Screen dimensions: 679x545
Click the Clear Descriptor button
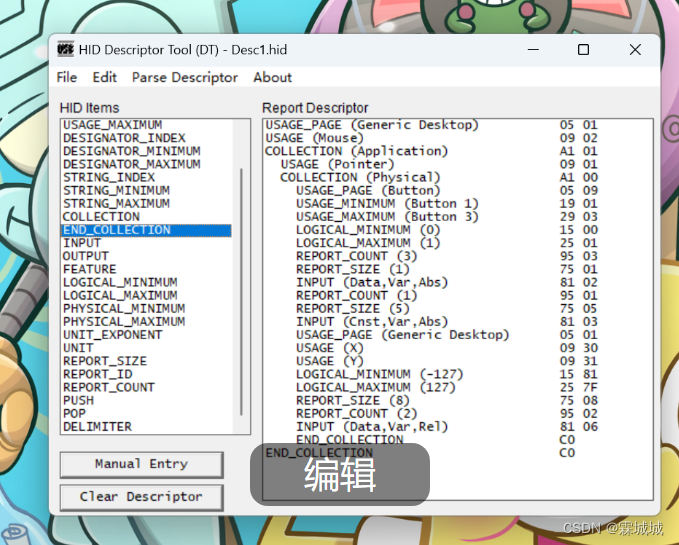click(x=142, y=497)
